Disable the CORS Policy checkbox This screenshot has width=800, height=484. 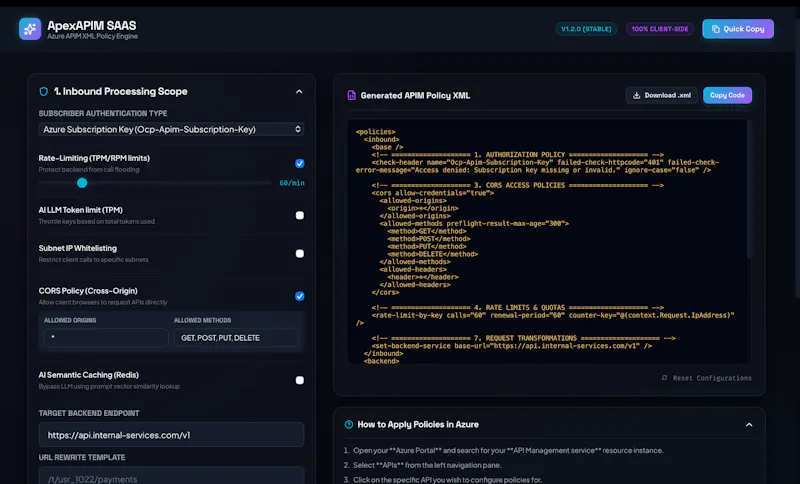point(299,296)
